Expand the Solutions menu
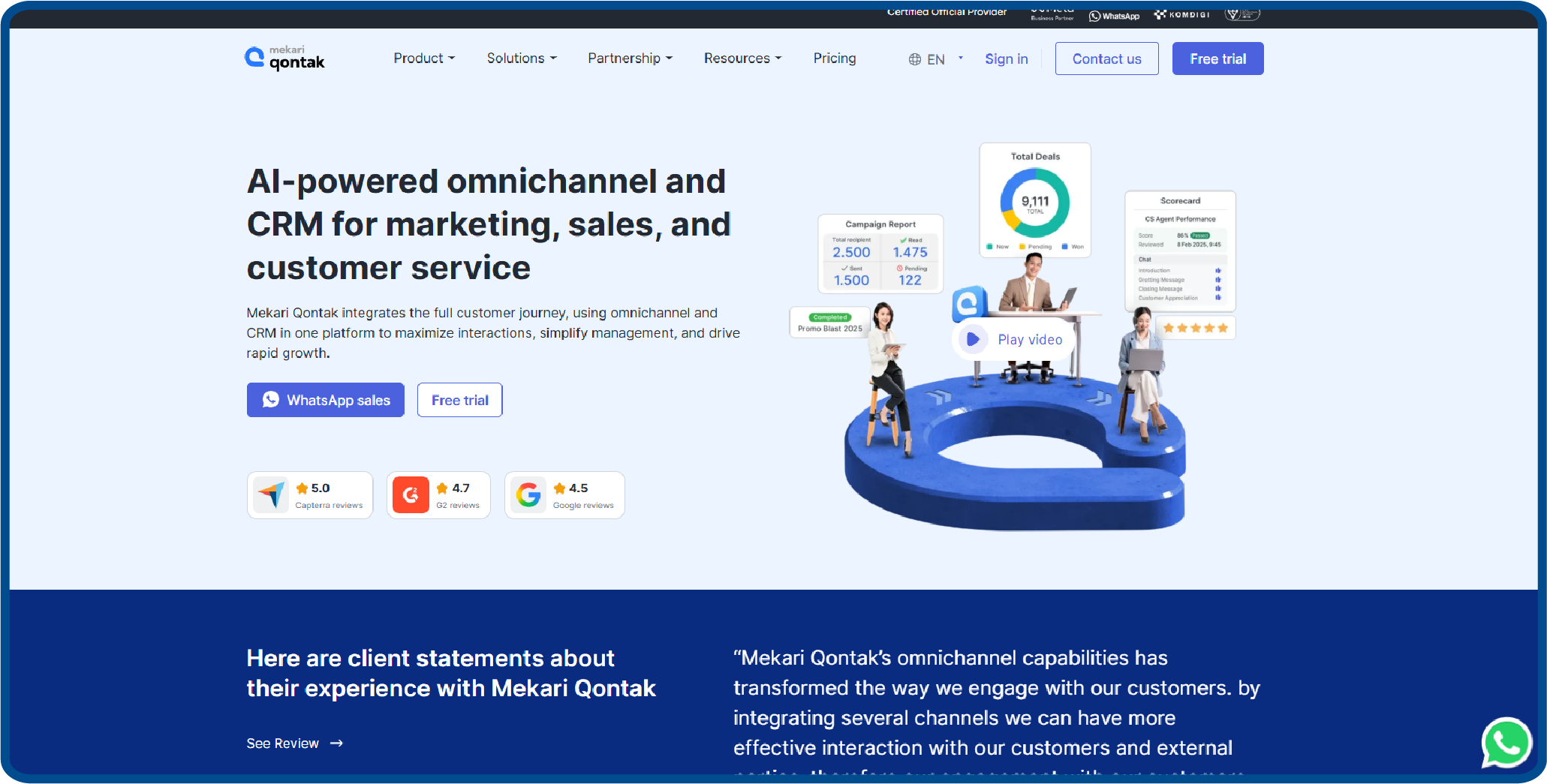1547x784 pixels. tap(521, 58)
